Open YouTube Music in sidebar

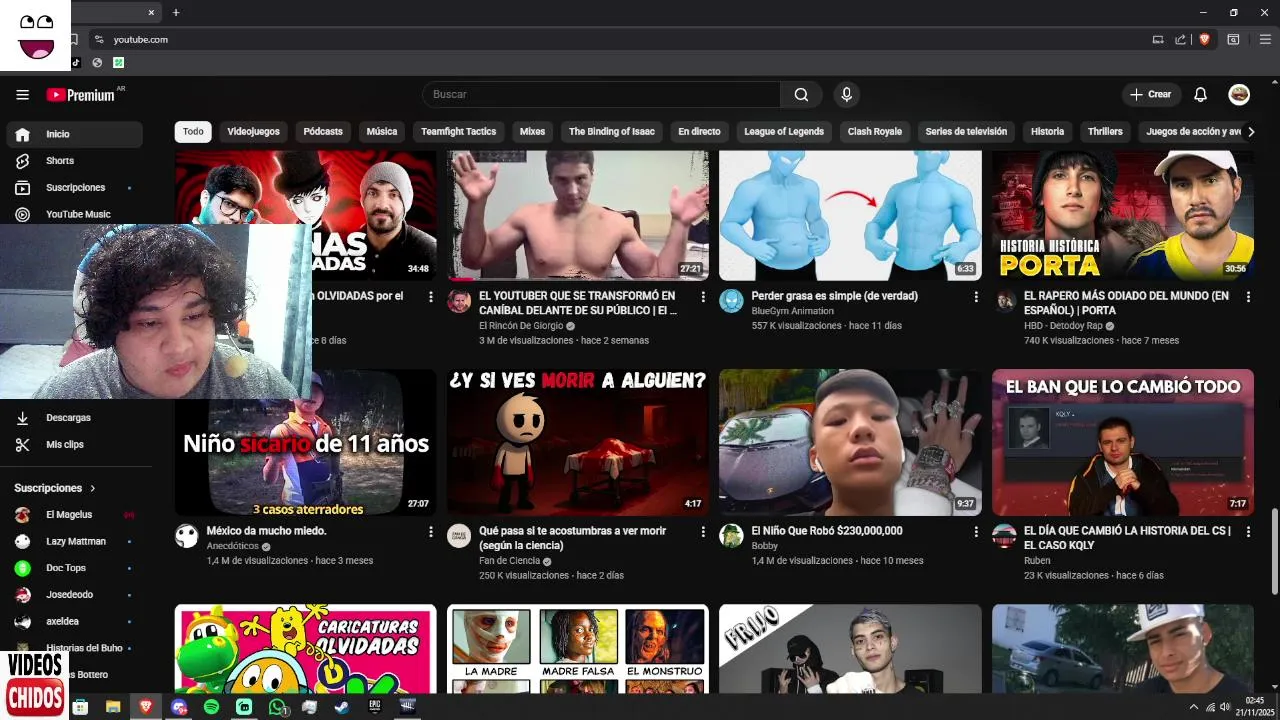click(74, 214)
